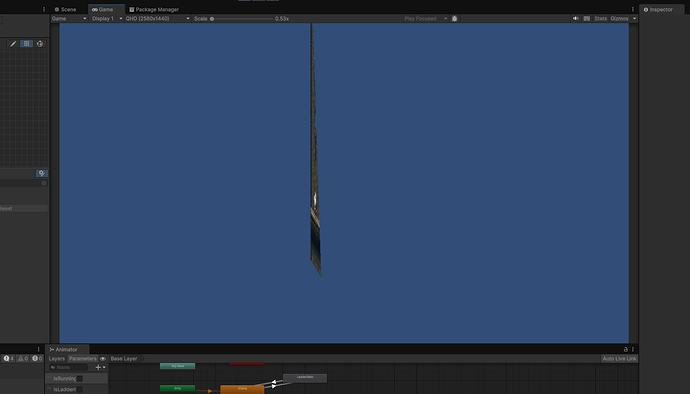This screenshot has width=690, height=394.
Task: Adjust the Scale slider handle
Action: [x=212, y=18]
